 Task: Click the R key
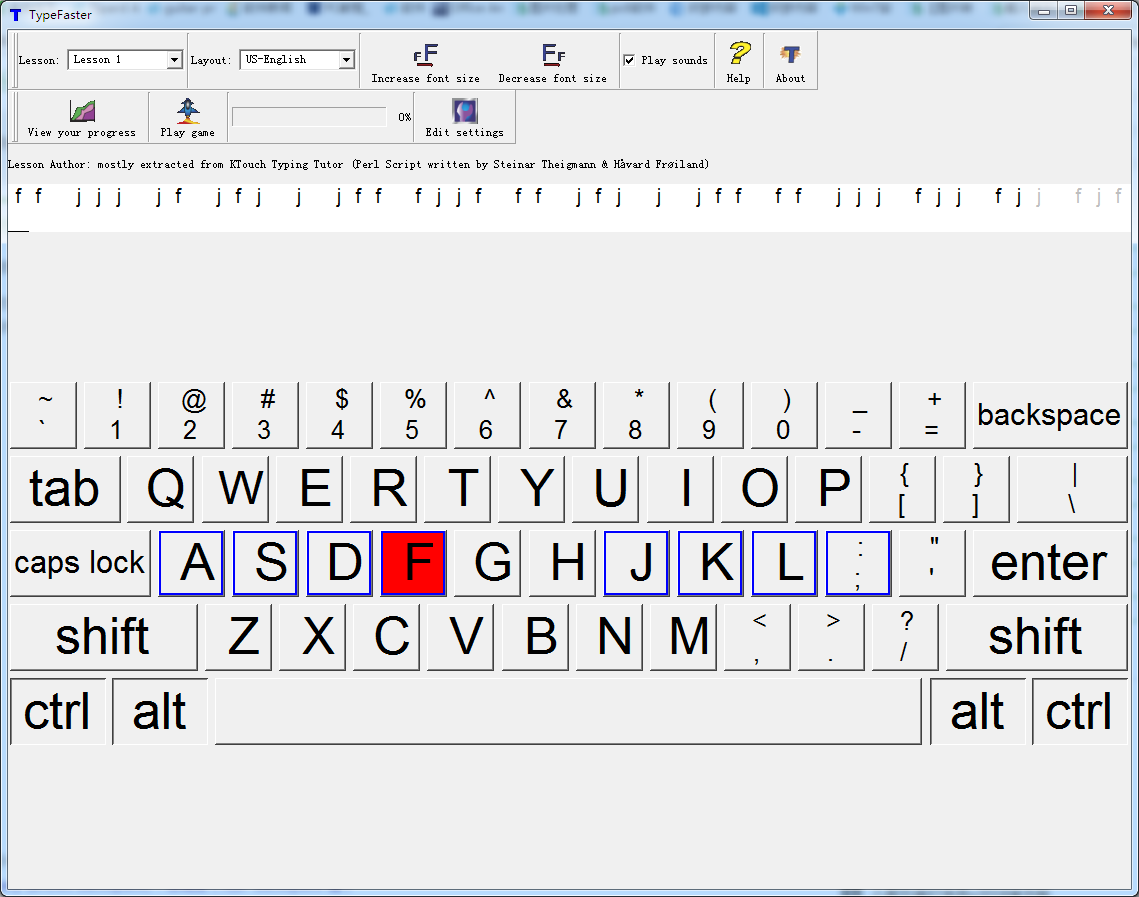(384, 489)
